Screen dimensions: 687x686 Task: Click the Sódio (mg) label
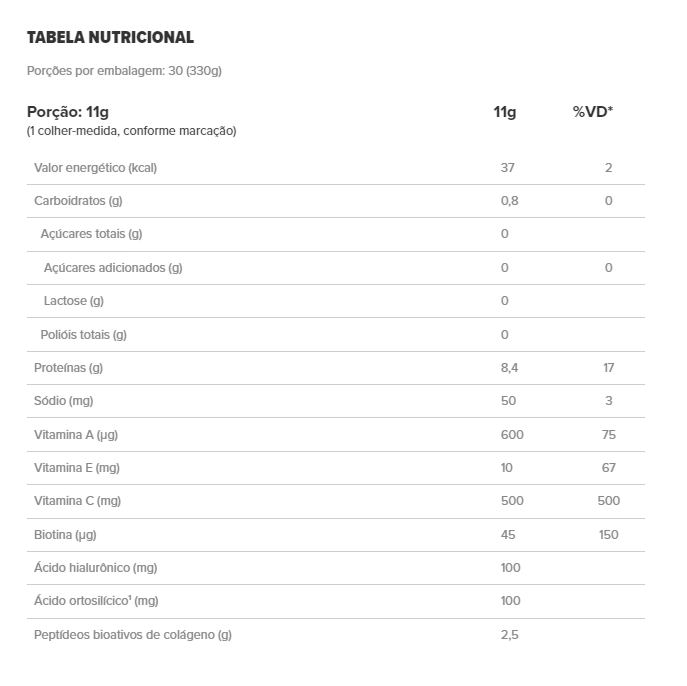(64, 401)
